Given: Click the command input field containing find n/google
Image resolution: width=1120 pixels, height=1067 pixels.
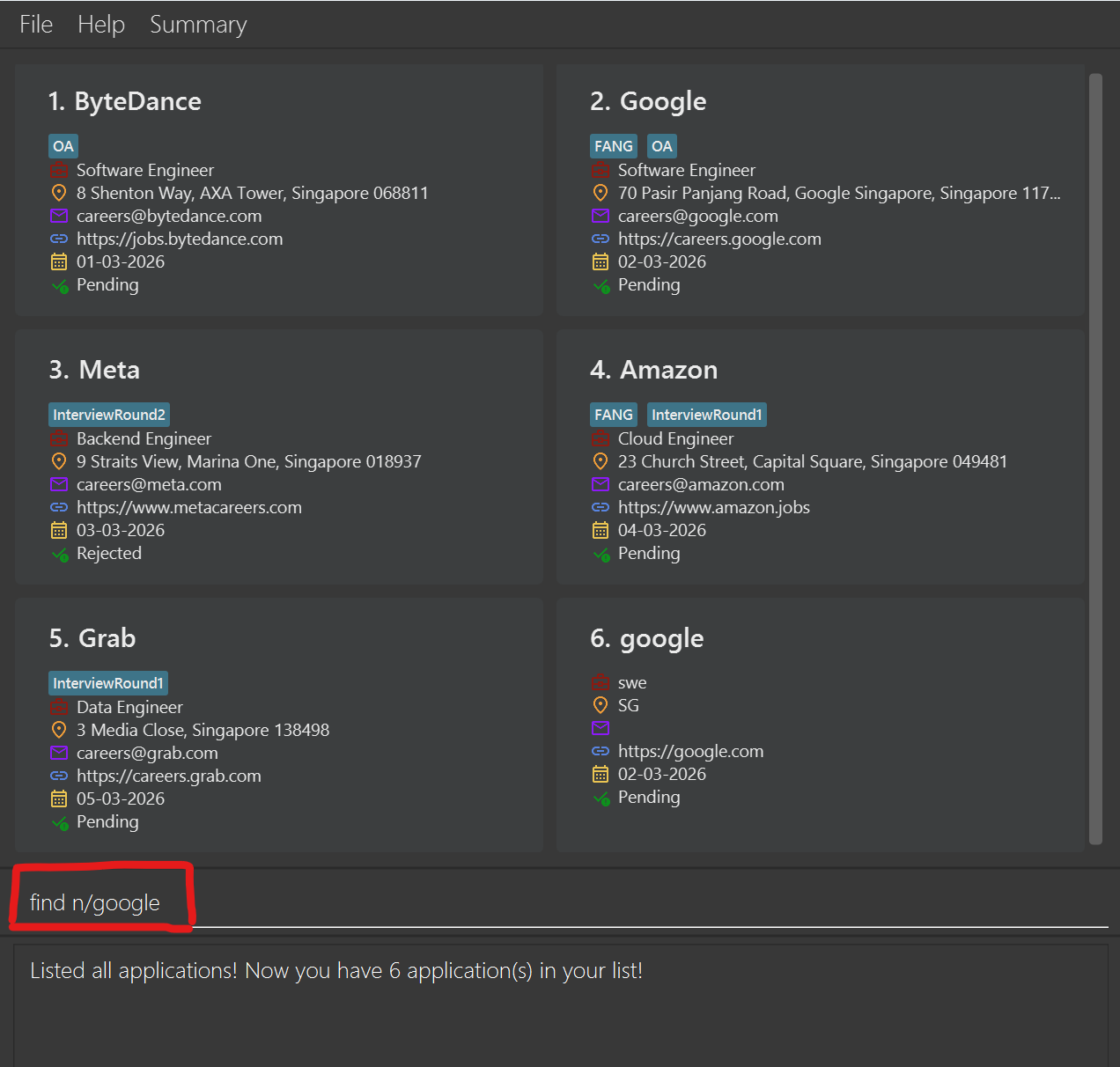Looking at the screenshot, I should 564,903.
